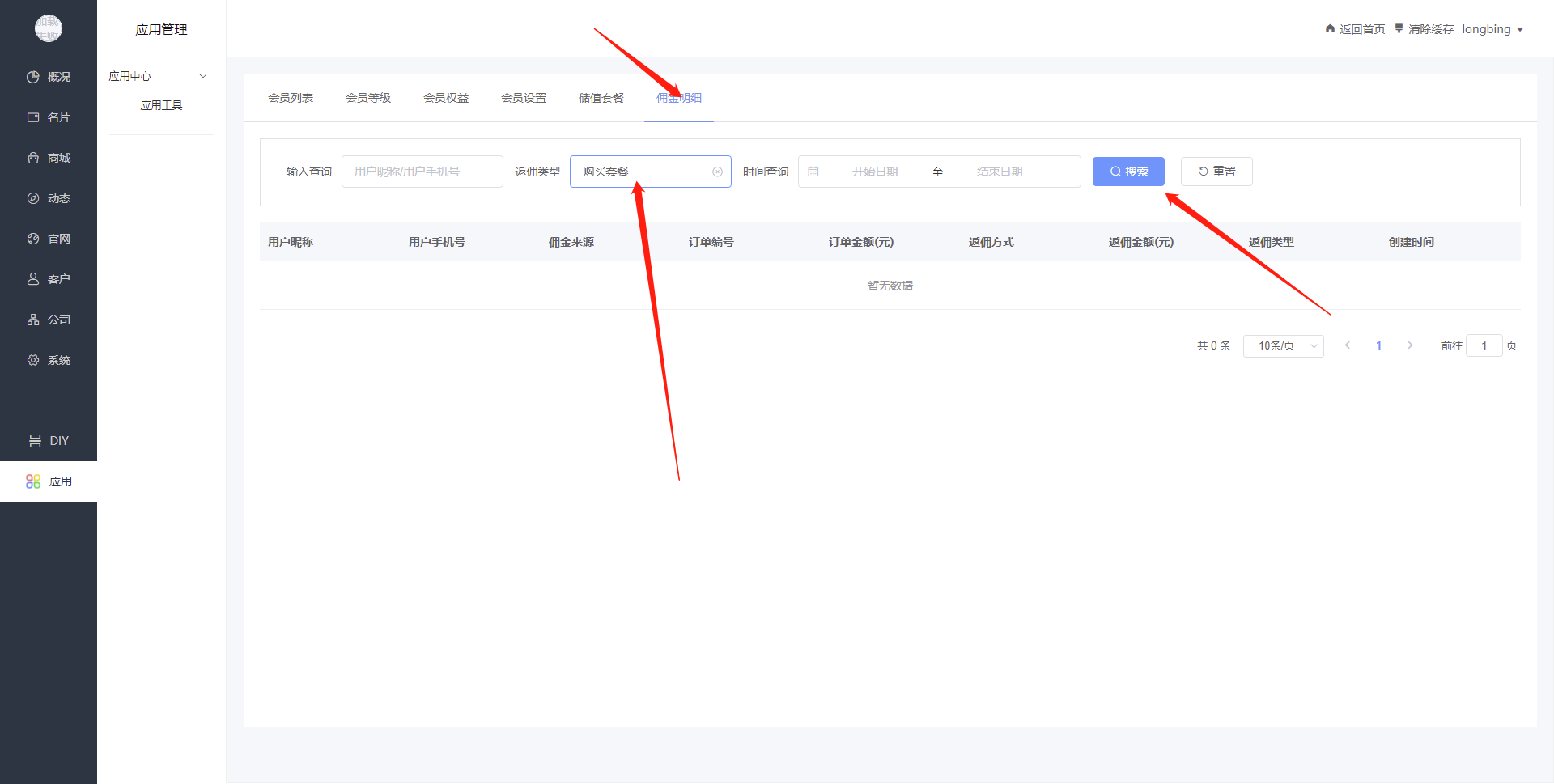The height and width of the screenshot is (784, 1554).
Task: Click the calendar icon in date range
Action: click(x=813, y=172)
